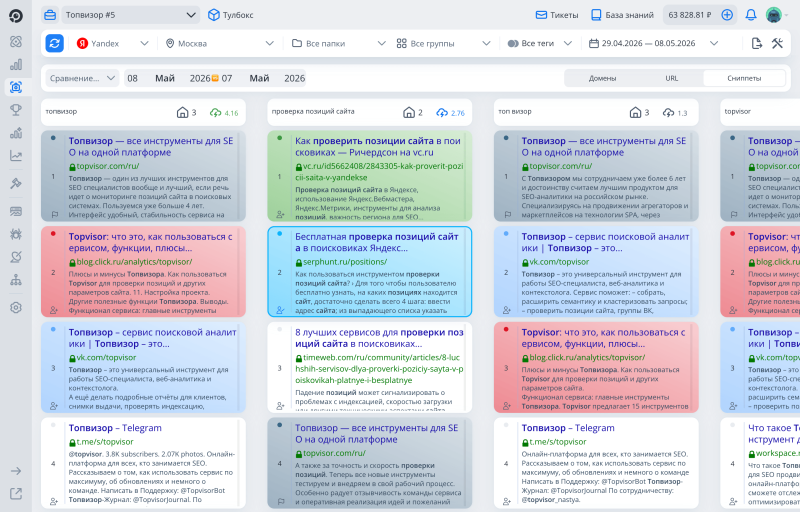Open the highlighted snapshots sidebar icon
This screenshot has height=512, width=800.
coord(16,87)
